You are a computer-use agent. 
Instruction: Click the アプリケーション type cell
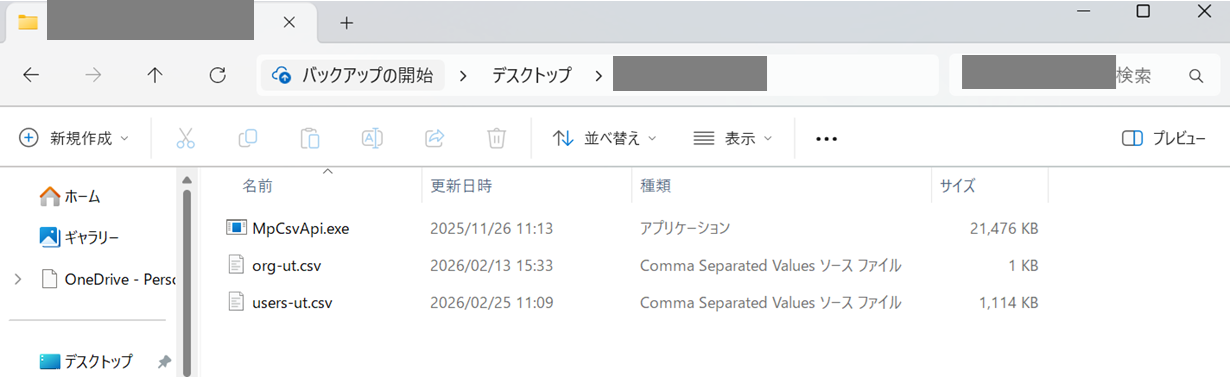(685, 228)
